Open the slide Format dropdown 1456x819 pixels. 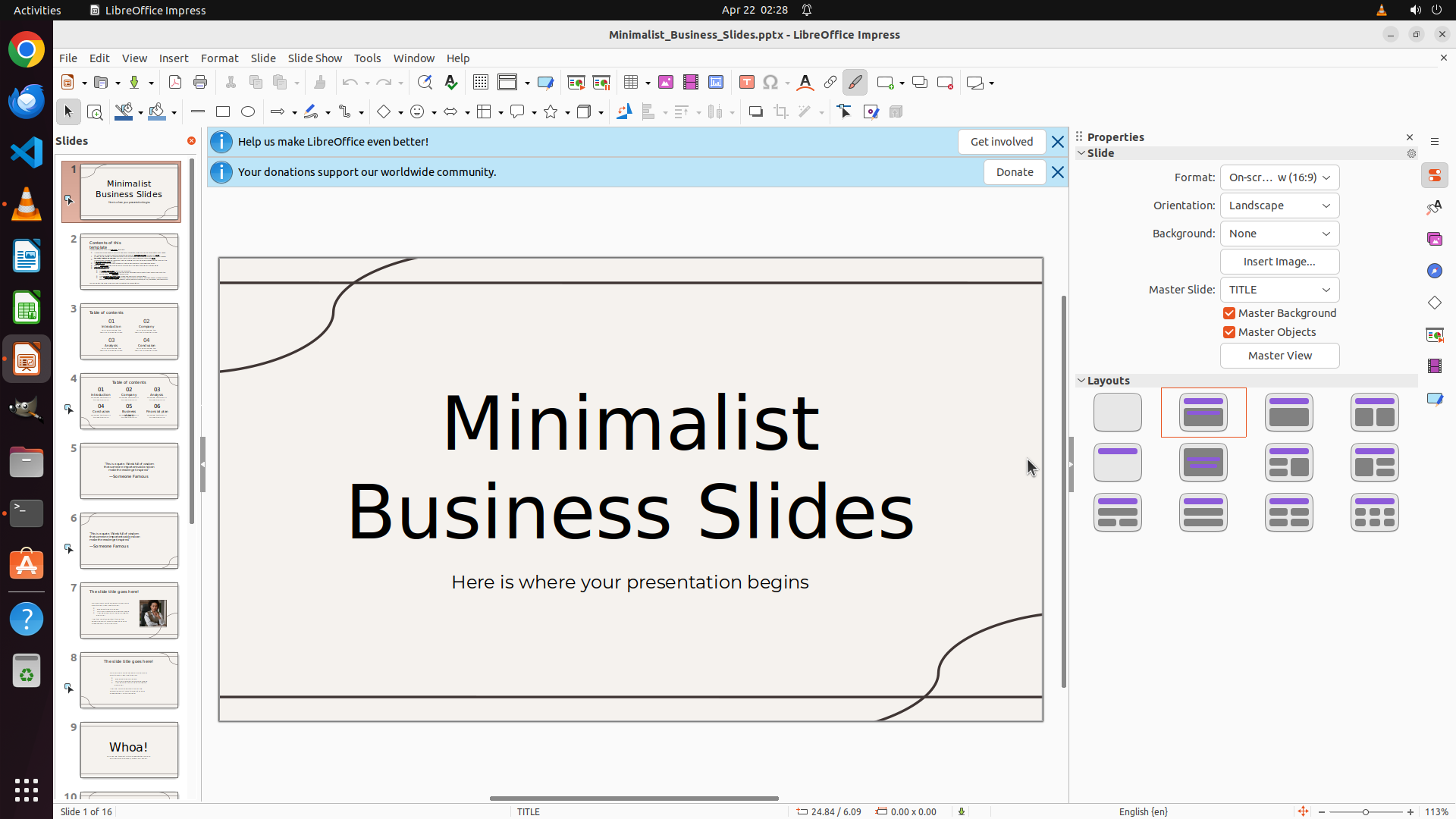tap(1279, 177)
